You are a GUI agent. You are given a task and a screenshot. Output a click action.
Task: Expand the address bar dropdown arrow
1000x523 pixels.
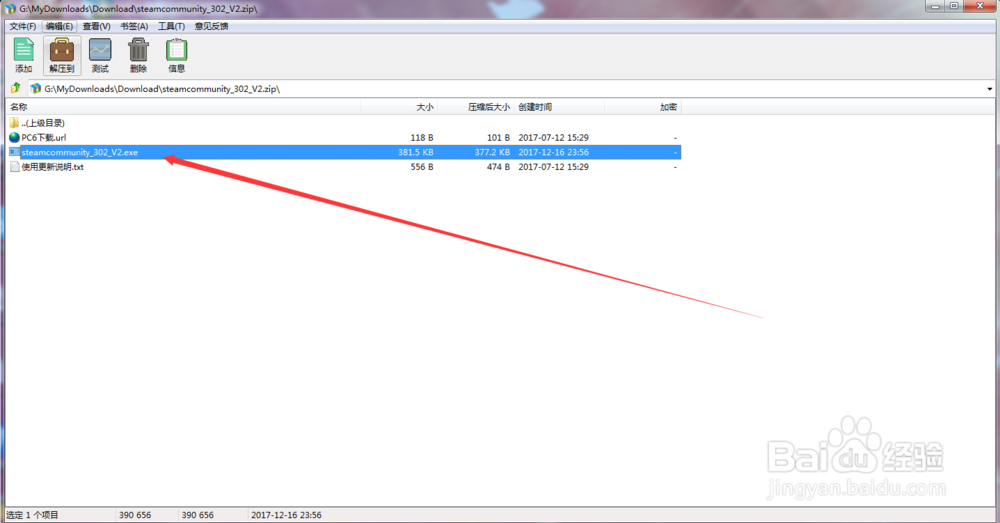click(990, 89)
